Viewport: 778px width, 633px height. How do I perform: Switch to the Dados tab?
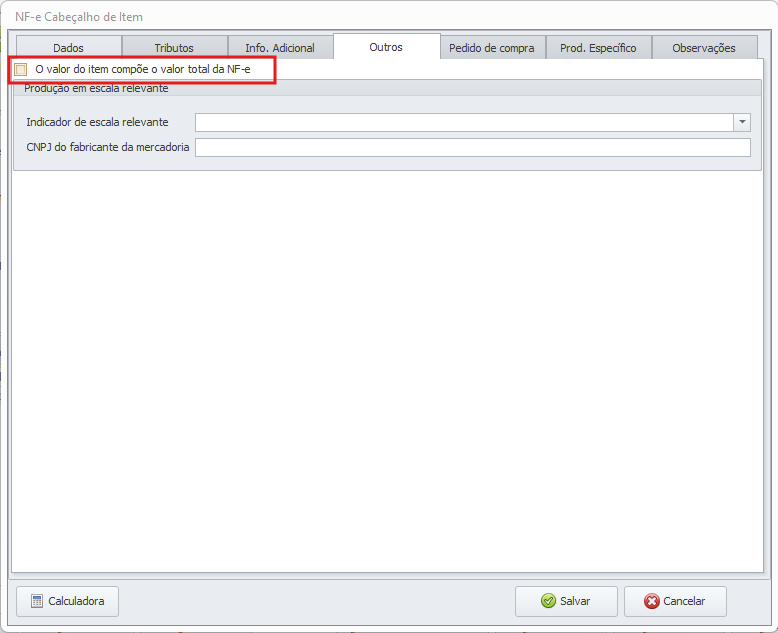click(x=68, y=48)
